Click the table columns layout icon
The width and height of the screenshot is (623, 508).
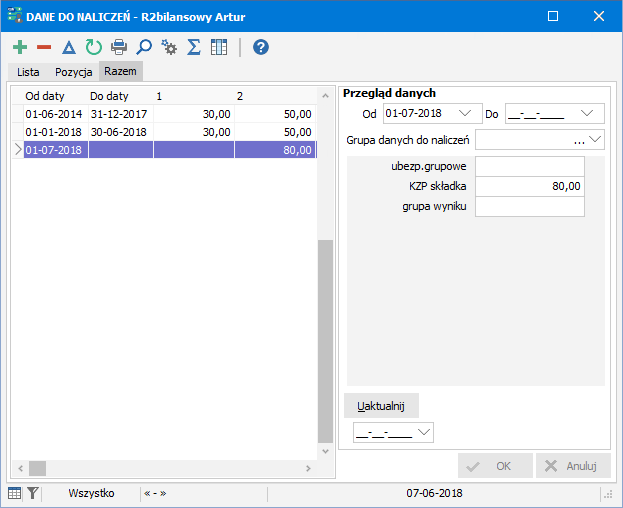click(219, 47)
